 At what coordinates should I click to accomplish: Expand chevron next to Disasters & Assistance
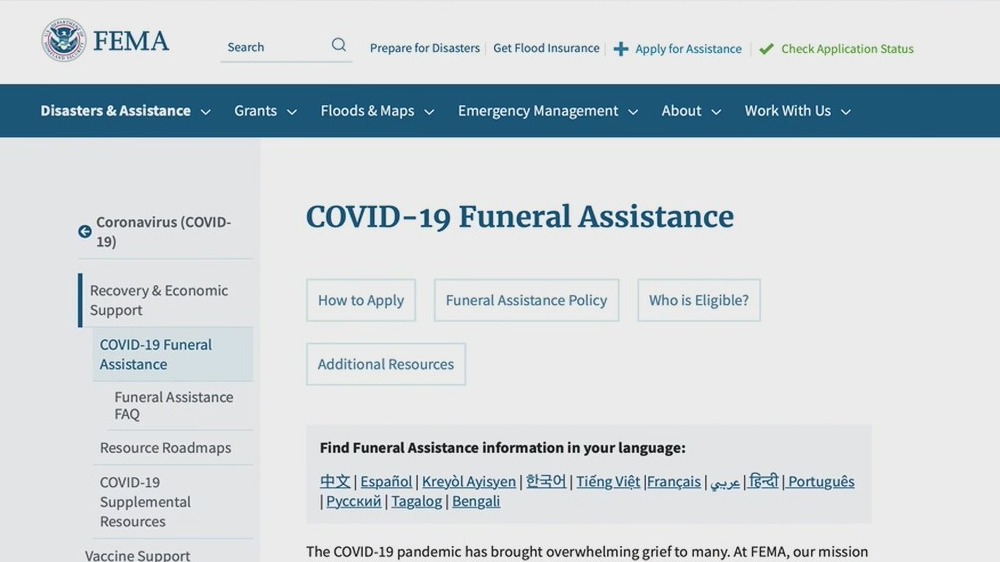pyautogui.click(x=205, y=112)
